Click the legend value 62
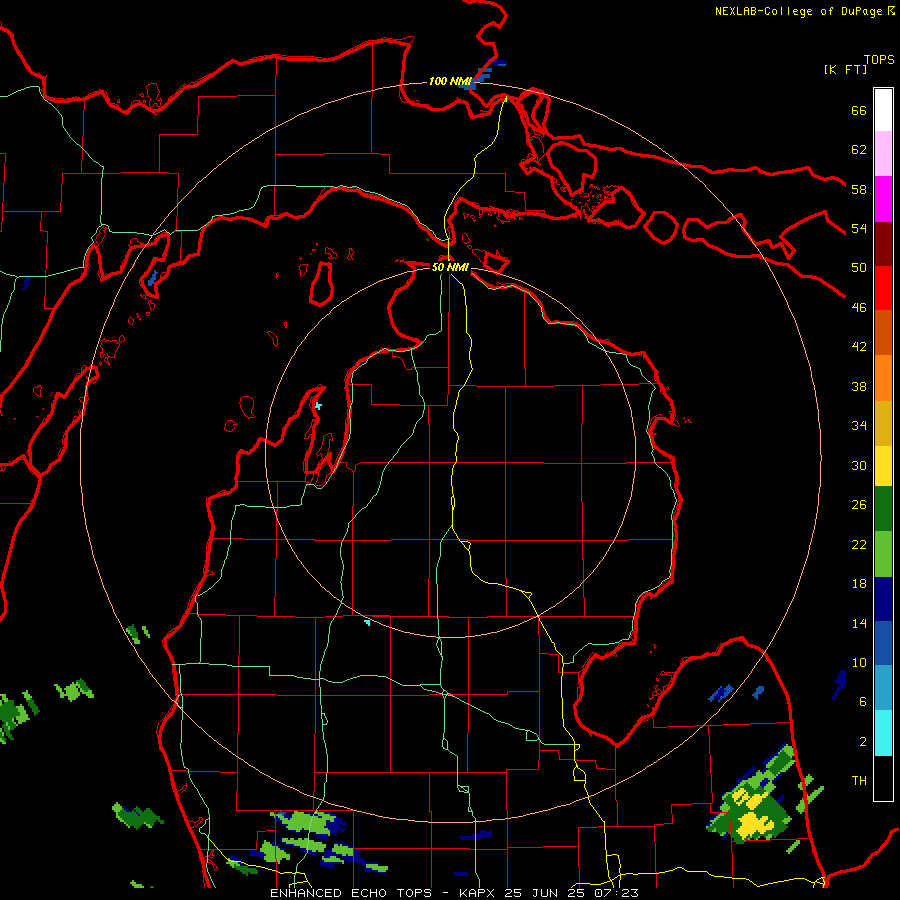900x900 pixels. tap(859, 150)
